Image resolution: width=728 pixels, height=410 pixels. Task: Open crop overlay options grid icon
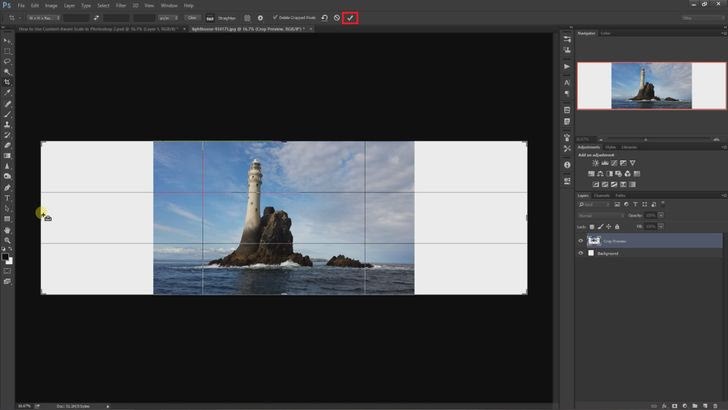pos(247,17)
